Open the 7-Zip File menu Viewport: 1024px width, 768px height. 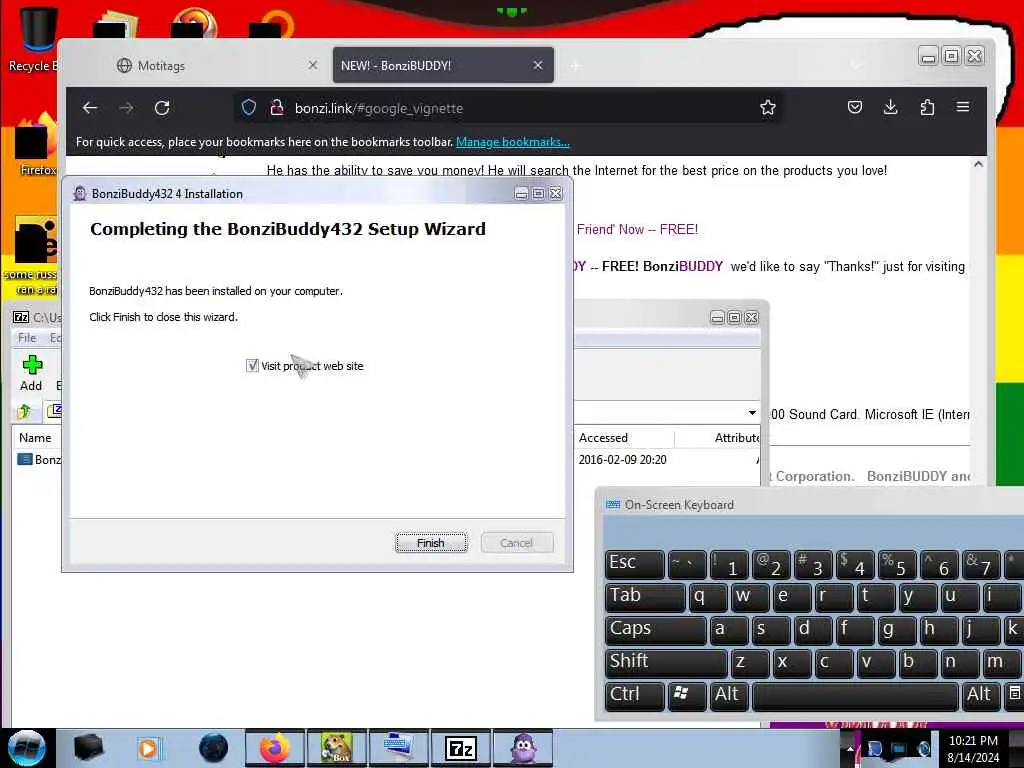coord(27,338)
